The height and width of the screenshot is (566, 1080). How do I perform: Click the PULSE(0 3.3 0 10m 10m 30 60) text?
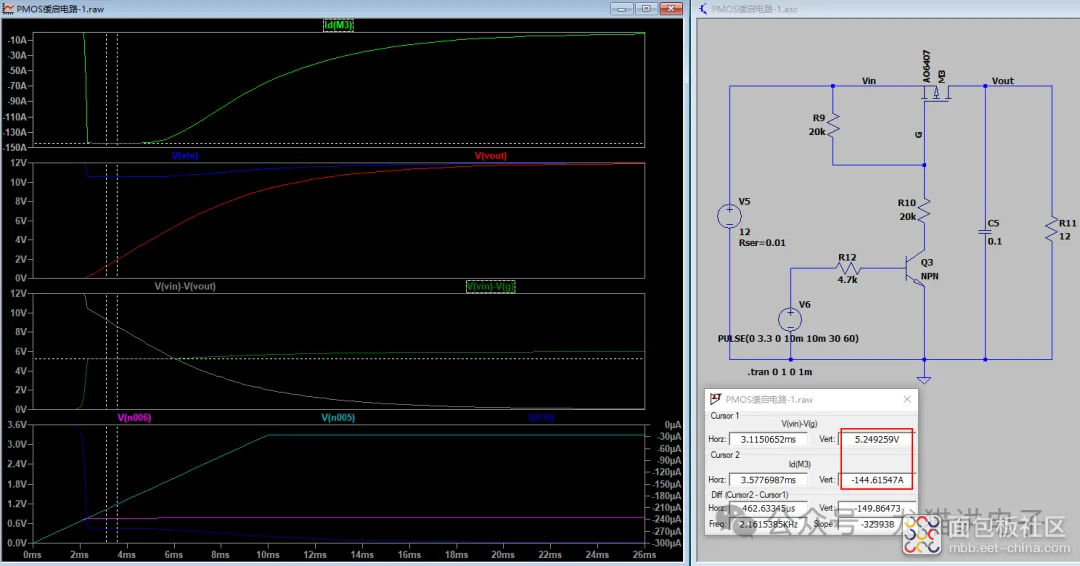(x=788, y=338)
